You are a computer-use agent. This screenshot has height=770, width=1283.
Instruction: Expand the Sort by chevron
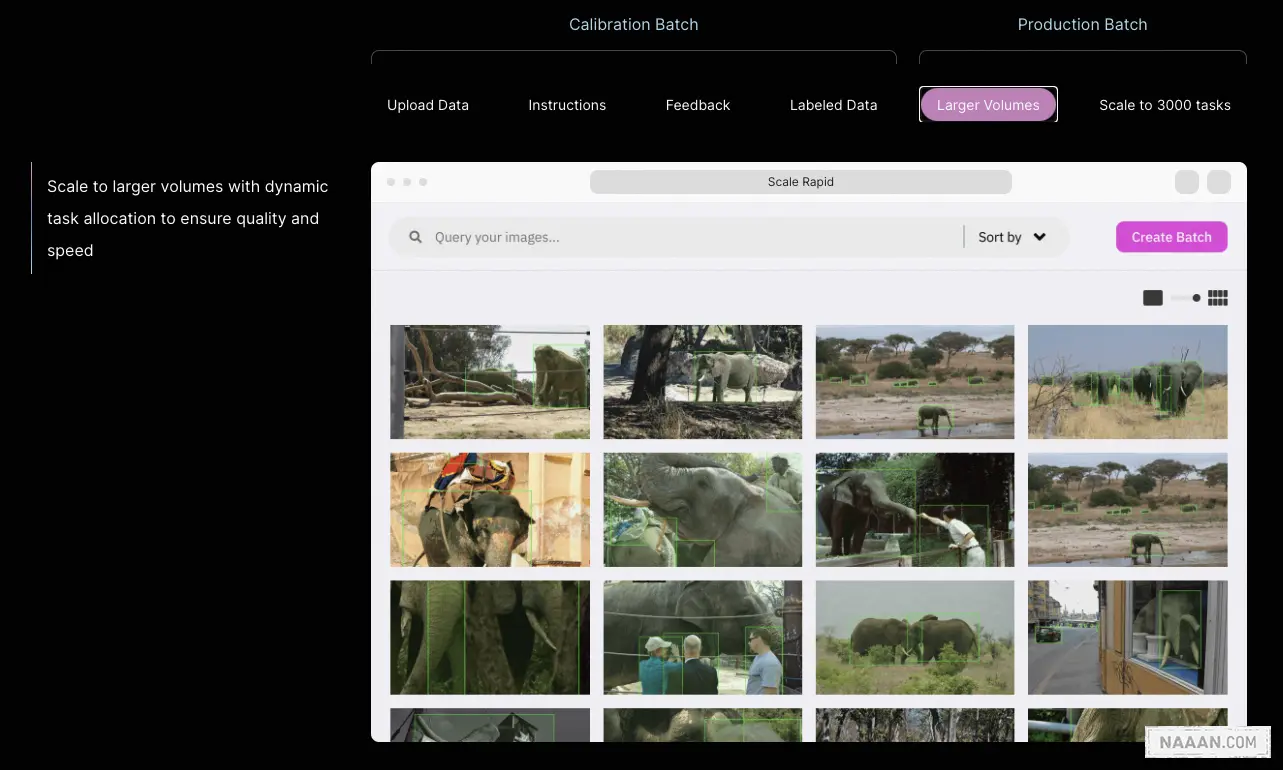pos(1039,238)
